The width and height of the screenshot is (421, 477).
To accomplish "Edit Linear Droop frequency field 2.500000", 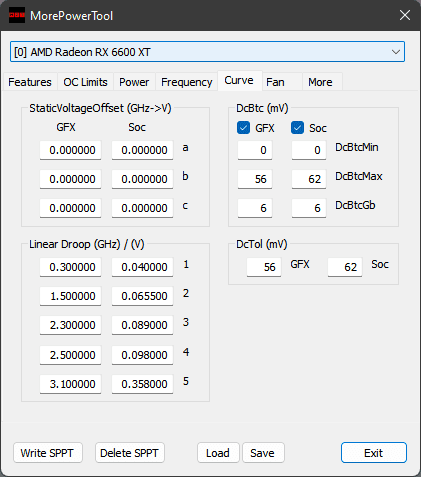I will [x=70, y=355].
